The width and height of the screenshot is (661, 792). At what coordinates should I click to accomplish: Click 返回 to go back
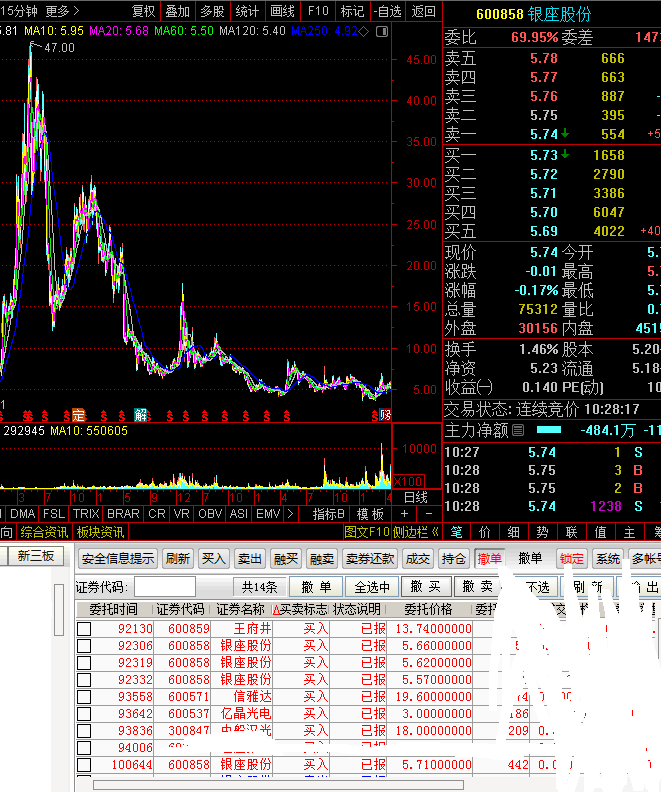(x=423, y=11)
